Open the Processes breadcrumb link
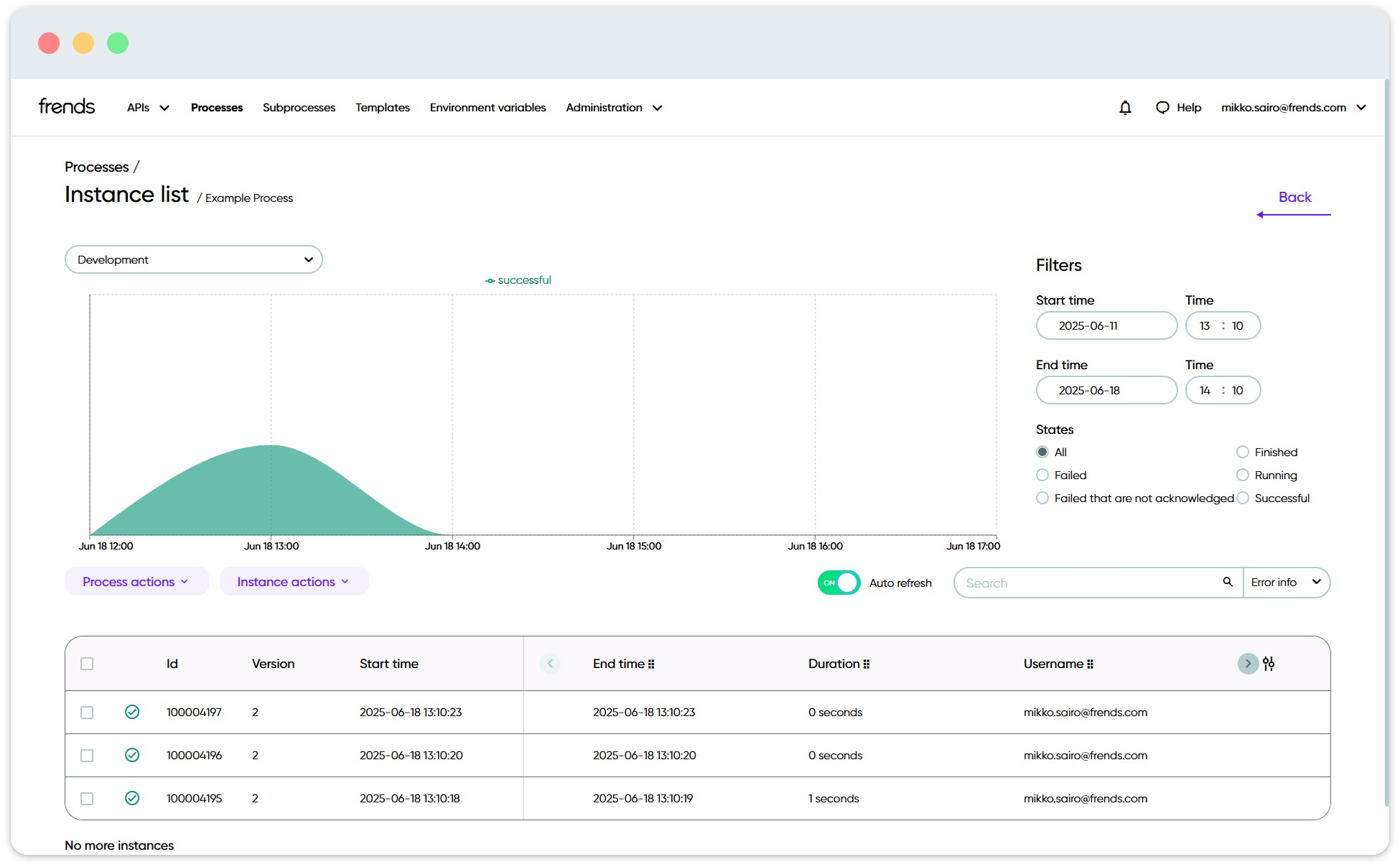The width and height of the screenshot is (1400, 862). (x=96, y=166)
